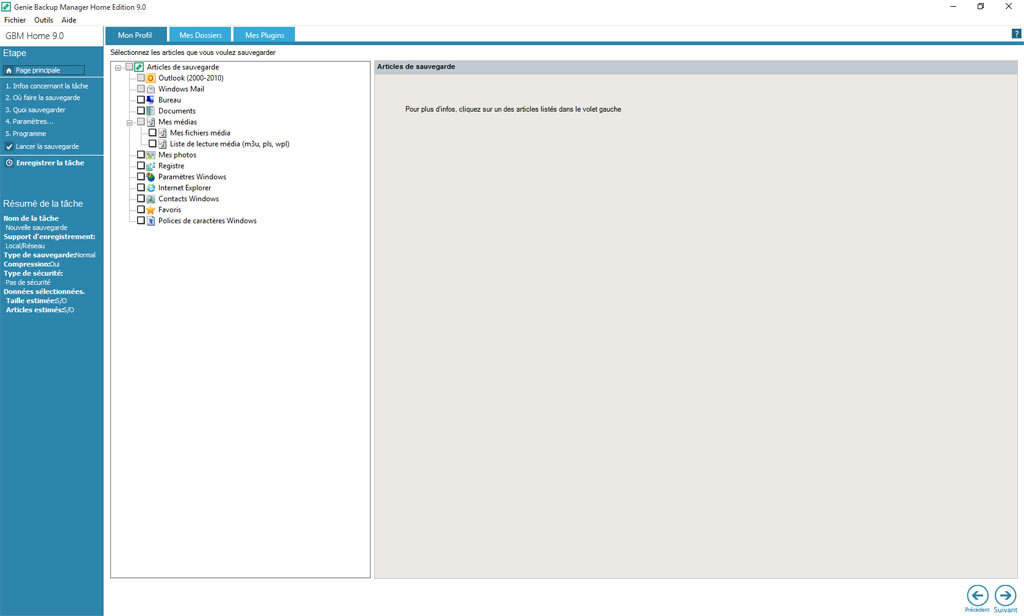Switch to the Mes Dossiers tab

[200, 35]
